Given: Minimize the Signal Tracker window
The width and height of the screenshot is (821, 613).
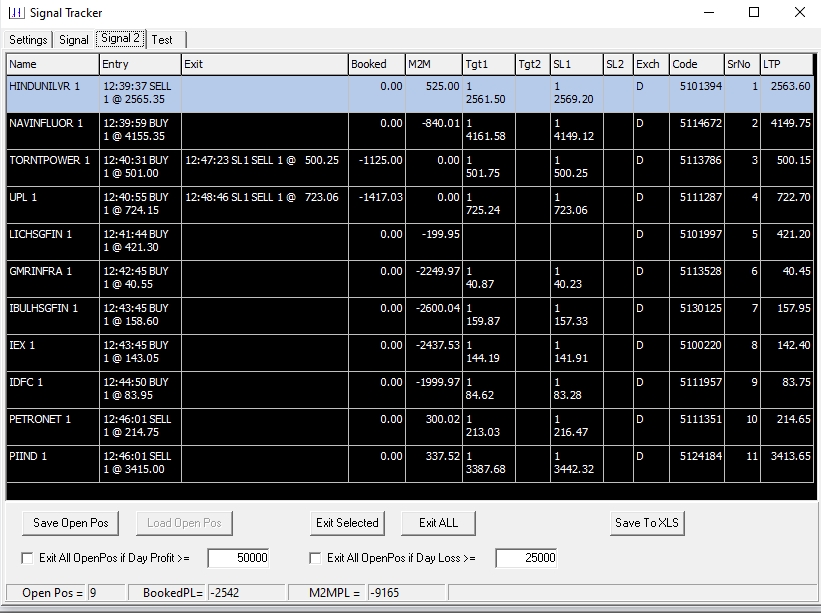Looking at the screenshot, I should click(x=709, y=12).
